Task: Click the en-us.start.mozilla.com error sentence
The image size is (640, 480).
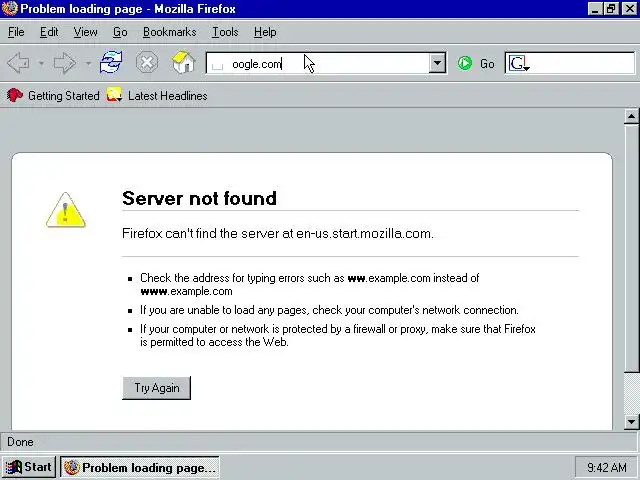Action: 278,233
